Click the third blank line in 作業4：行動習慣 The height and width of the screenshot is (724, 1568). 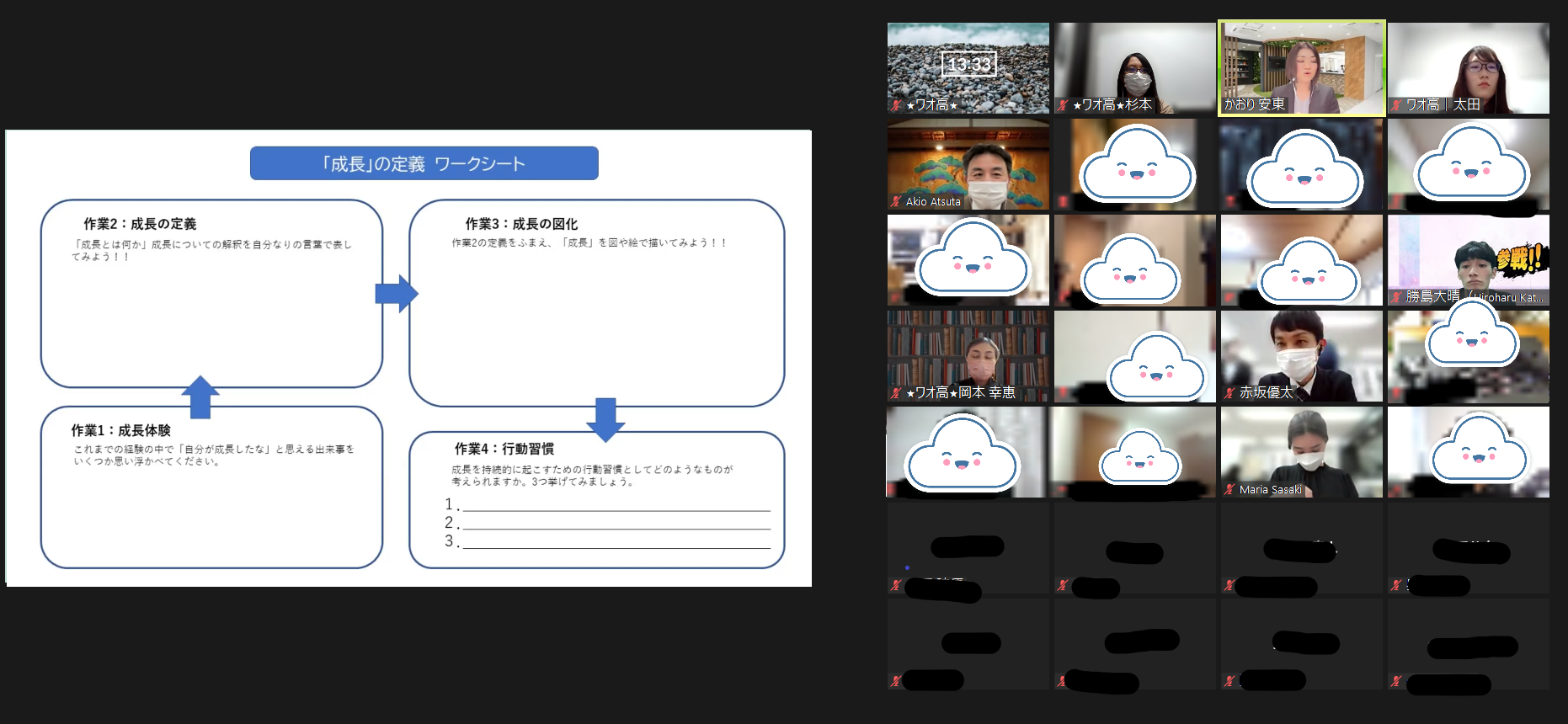(x=616, y=542)
